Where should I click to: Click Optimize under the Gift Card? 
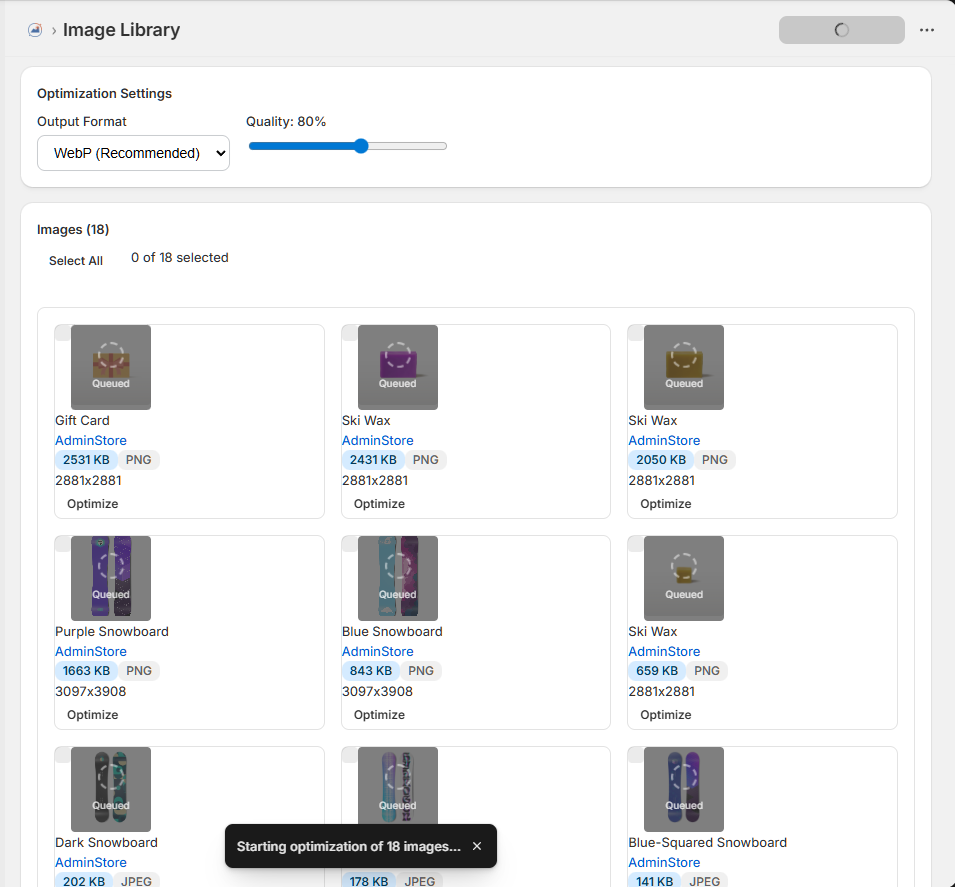[x=93, y=504]
